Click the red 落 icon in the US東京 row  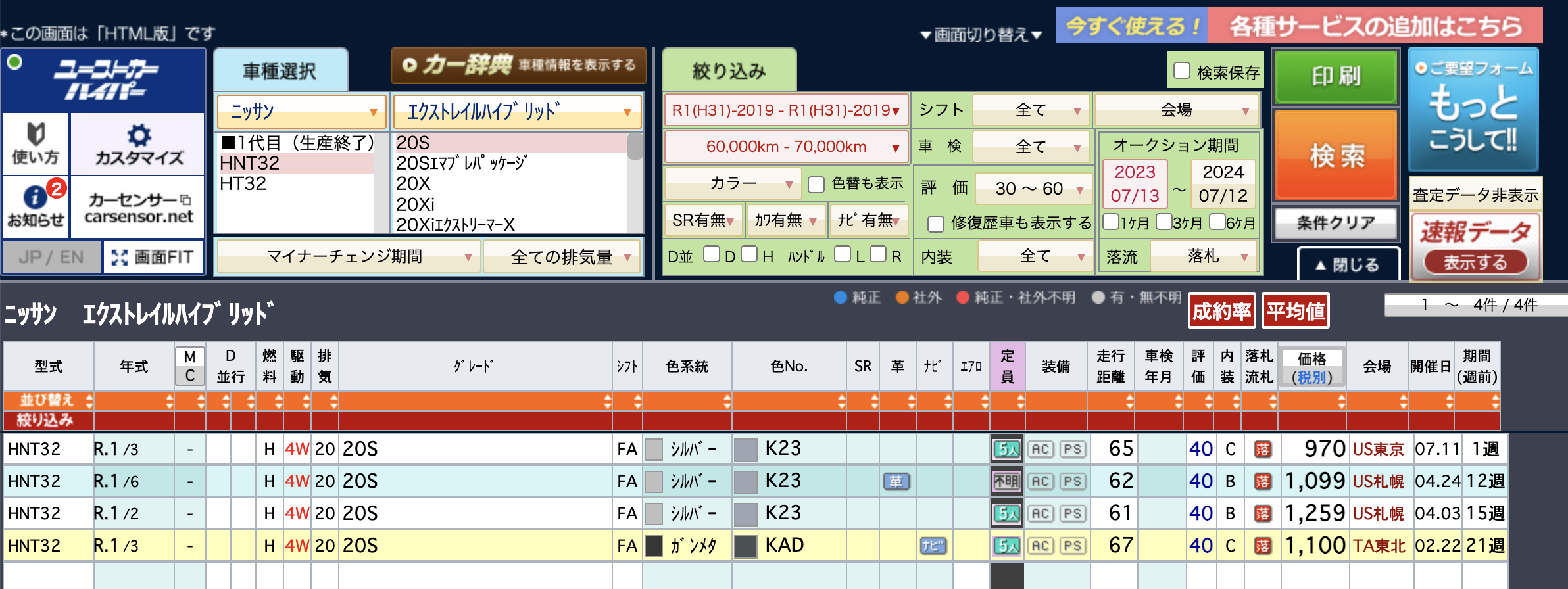tap(1262, 449)
